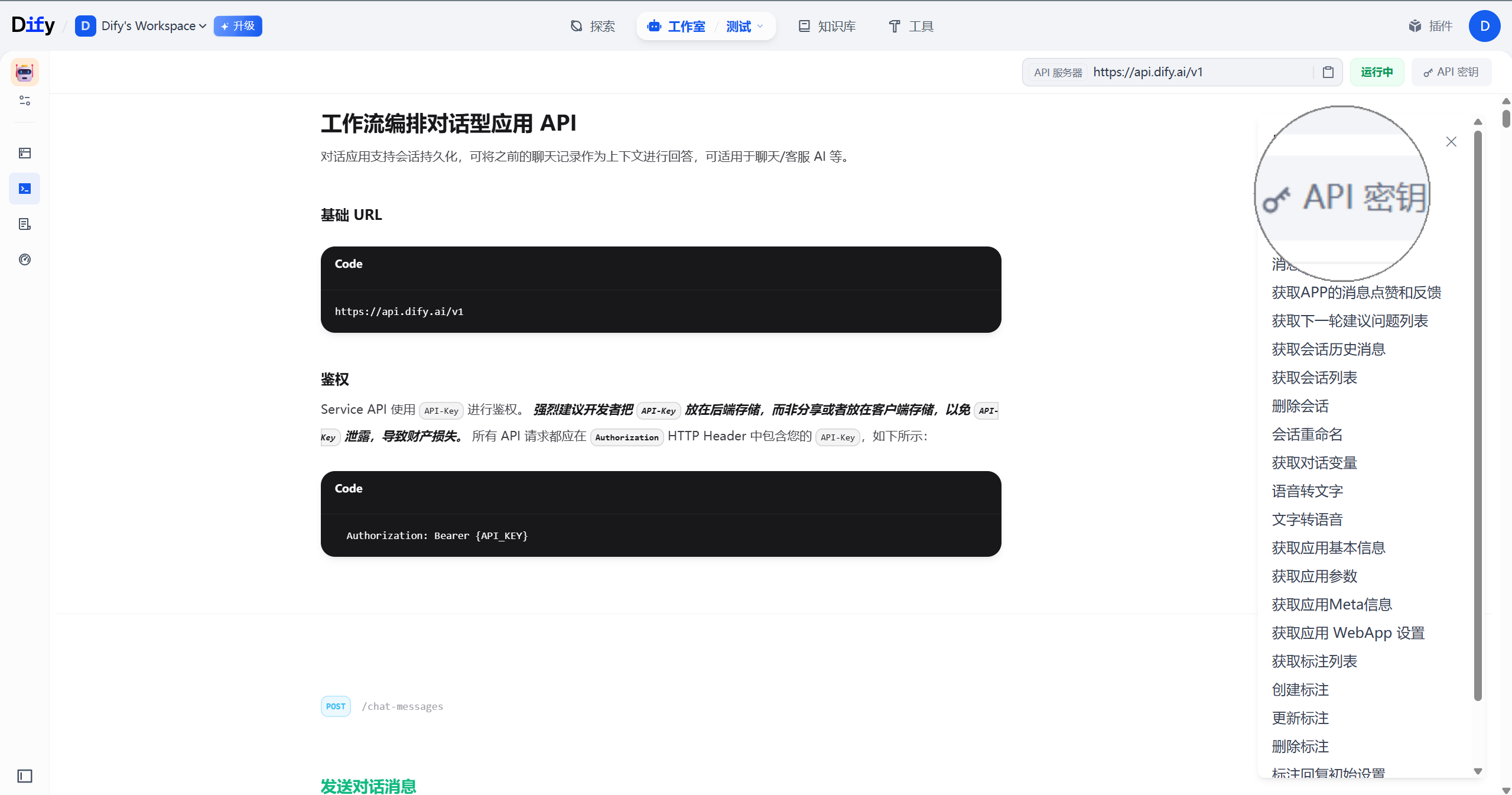Select the API access terminal icon
Viewport: 1512px width, 795px height.
pyautogui.click(x=25, y=189)
